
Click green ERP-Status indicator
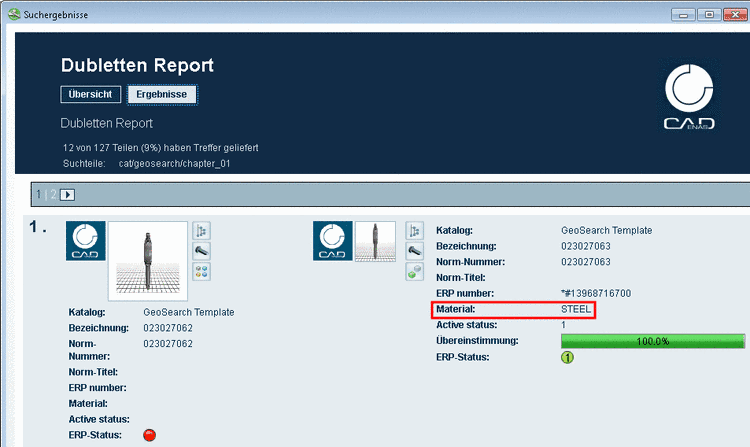tap(567, 357)
